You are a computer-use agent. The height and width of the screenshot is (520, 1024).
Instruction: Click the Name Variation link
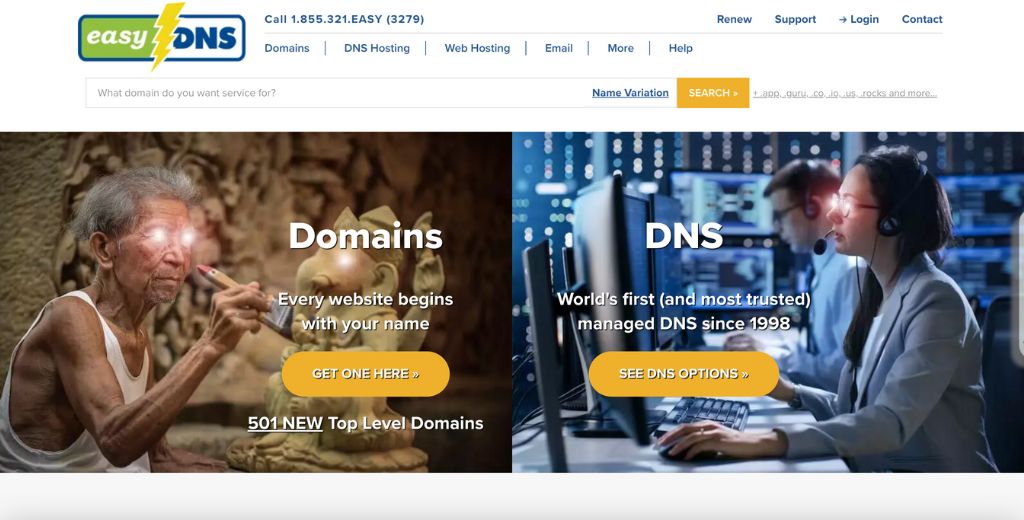(630, 93)
